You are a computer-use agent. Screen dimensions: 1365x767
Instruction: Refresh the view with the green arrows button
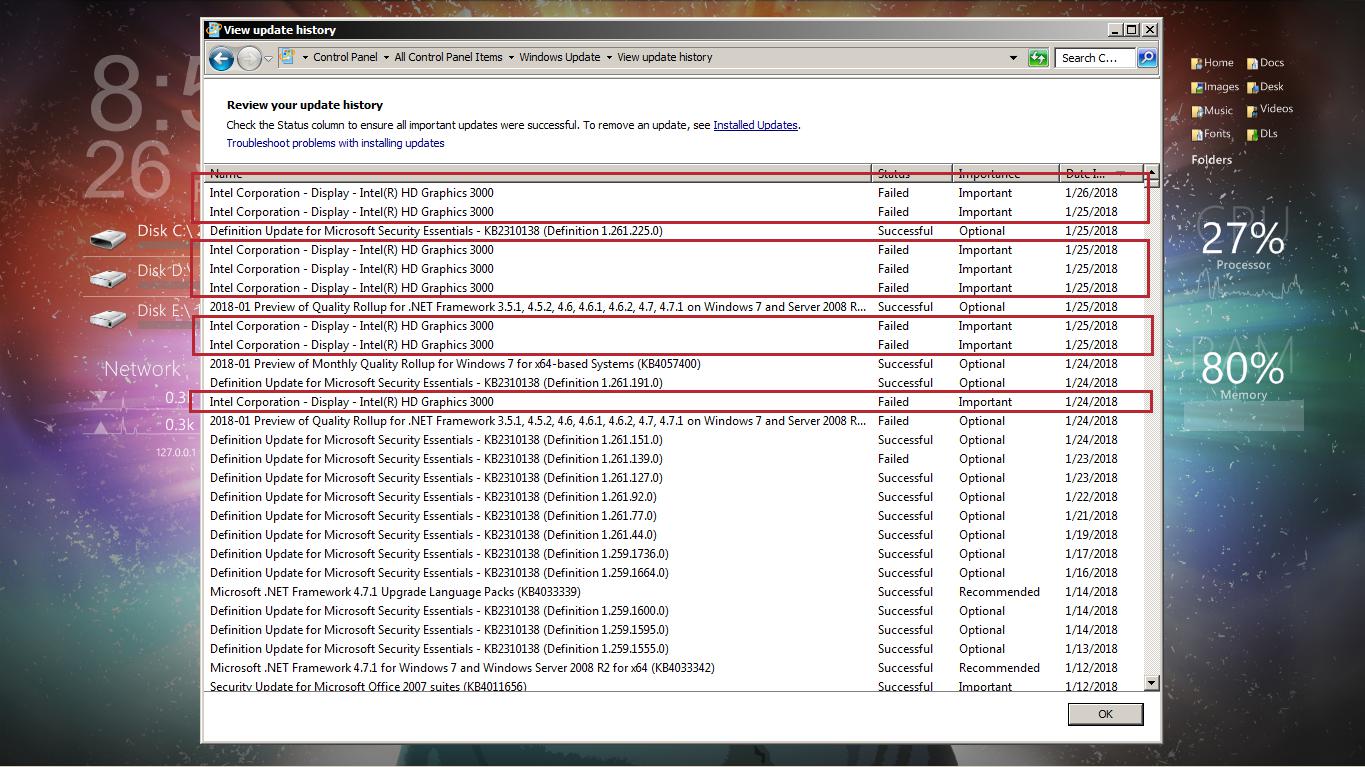[x=1038, y=58]
